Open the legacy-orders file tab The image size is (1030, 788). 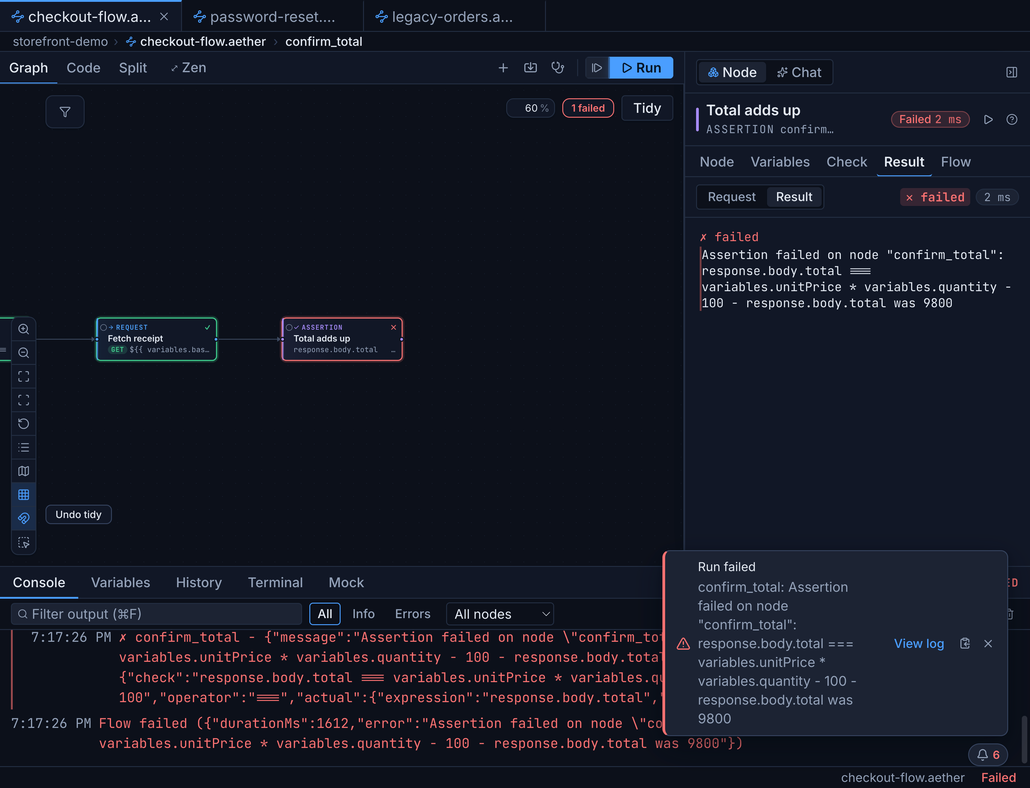coord(453,16)
